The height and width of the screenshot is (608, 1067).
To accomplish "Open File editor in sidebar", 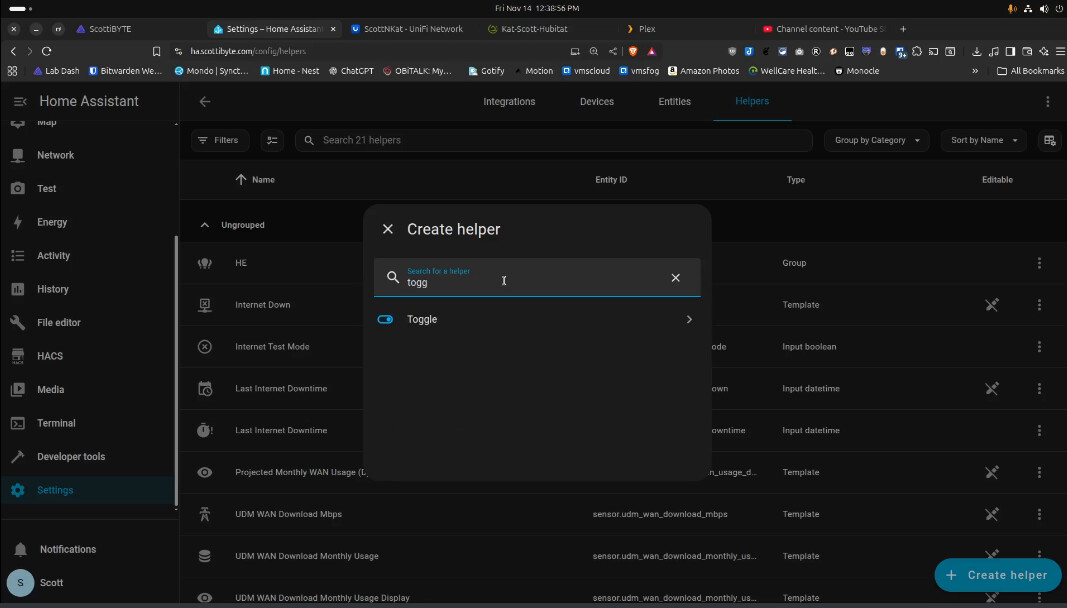I will click(x=58, y=323).
